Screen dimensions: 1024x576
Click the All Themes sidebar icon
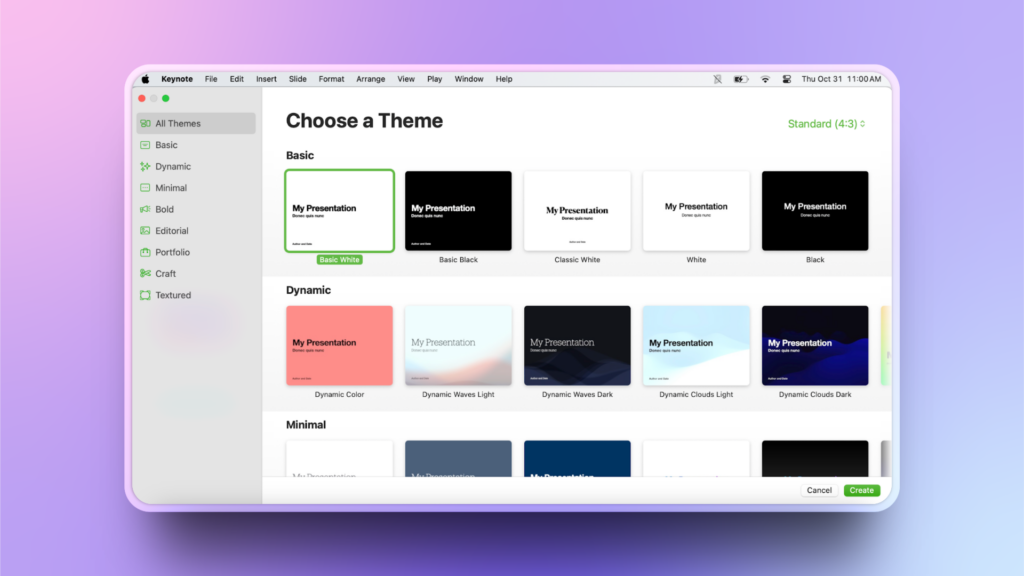pos(146,124)
